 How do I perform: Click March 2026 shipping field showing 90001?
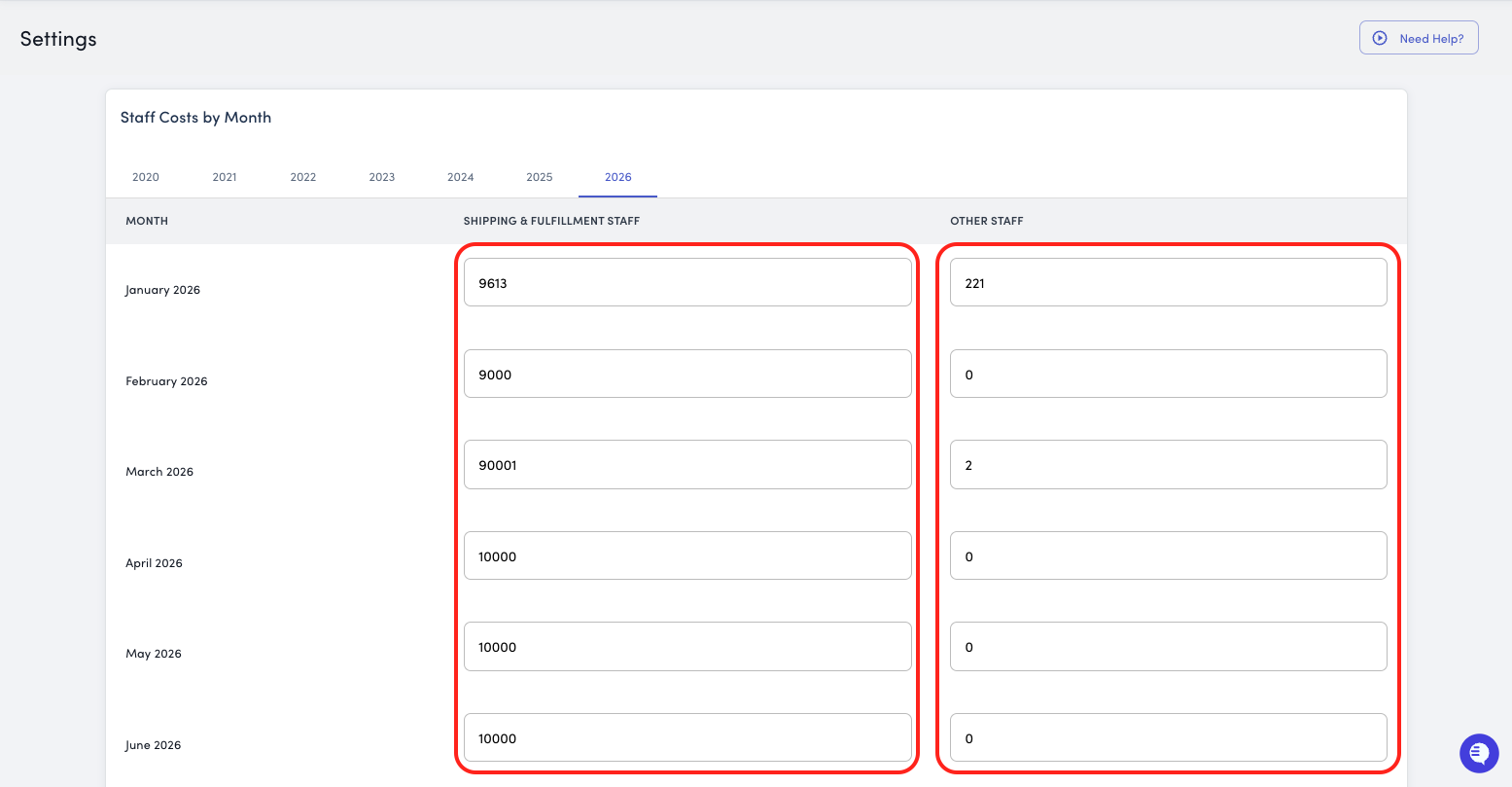tap(687, 465)
